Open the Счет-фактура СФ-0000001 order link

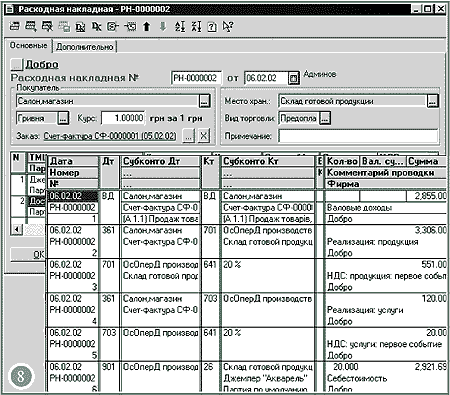[x=110, y=136]
